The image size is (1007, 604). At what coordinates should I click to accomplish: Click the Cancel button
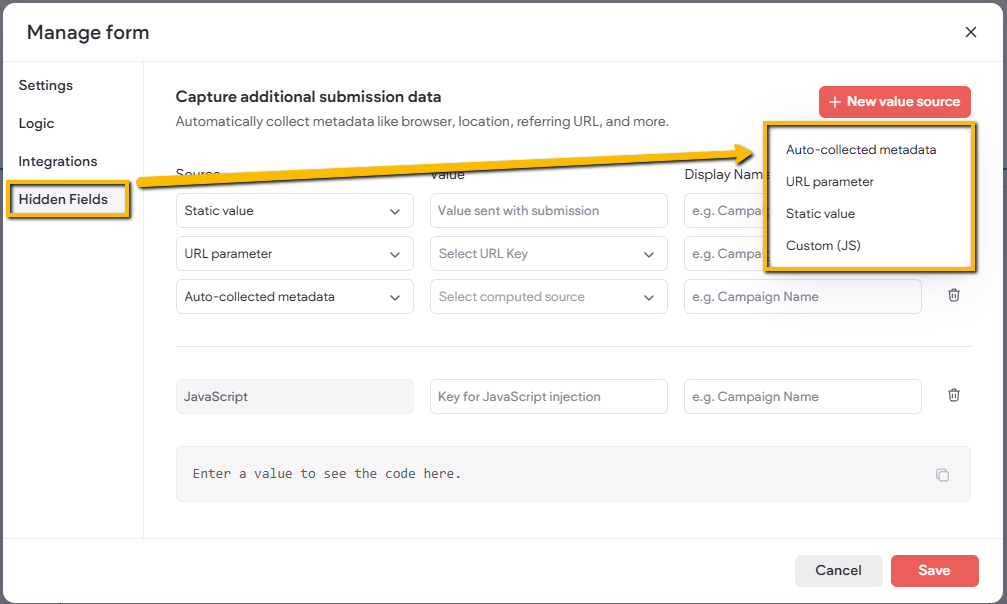[838, 571]
